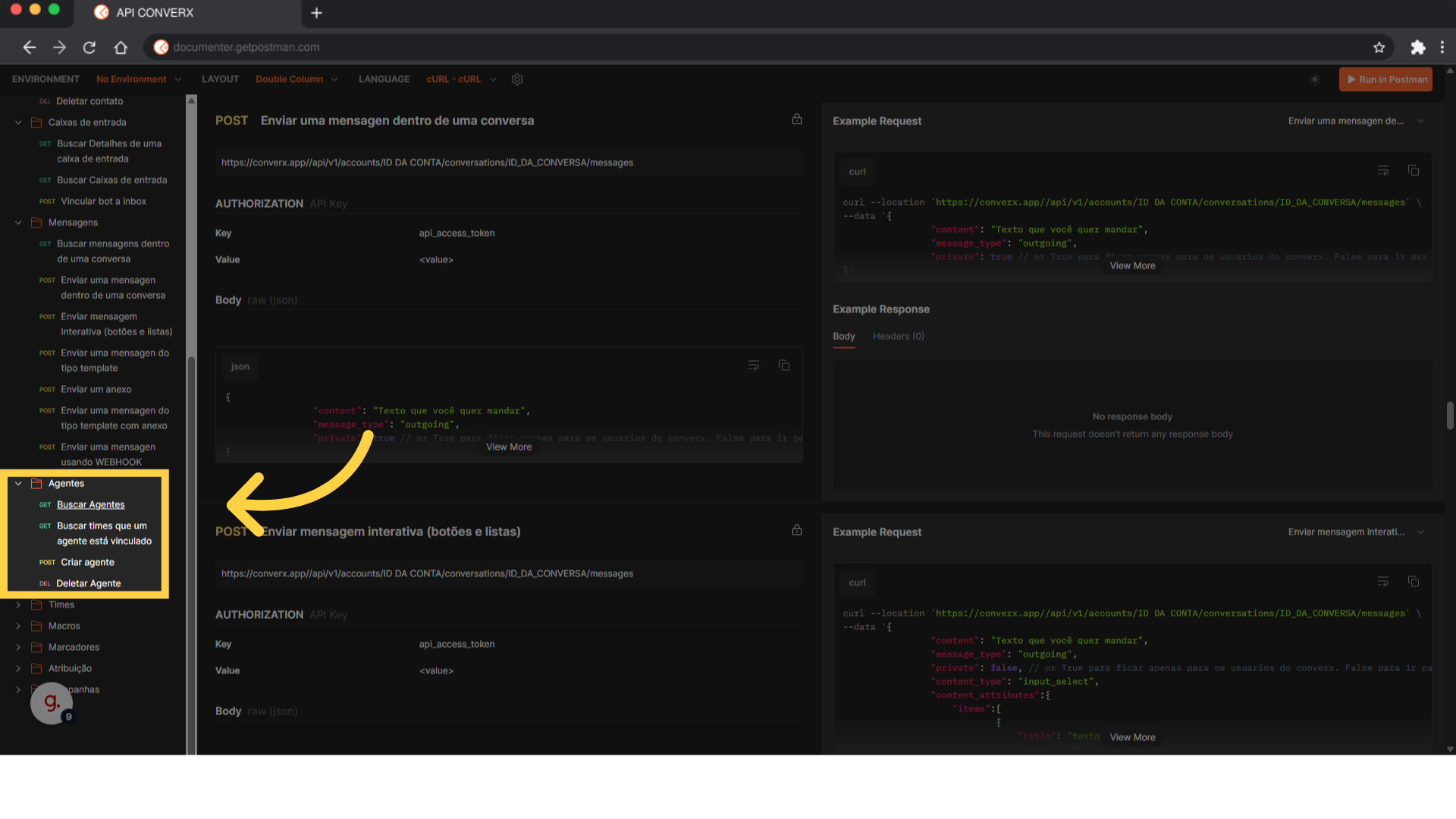Switch to the Body response tab

pyautogui.click(x=843, y=336)
